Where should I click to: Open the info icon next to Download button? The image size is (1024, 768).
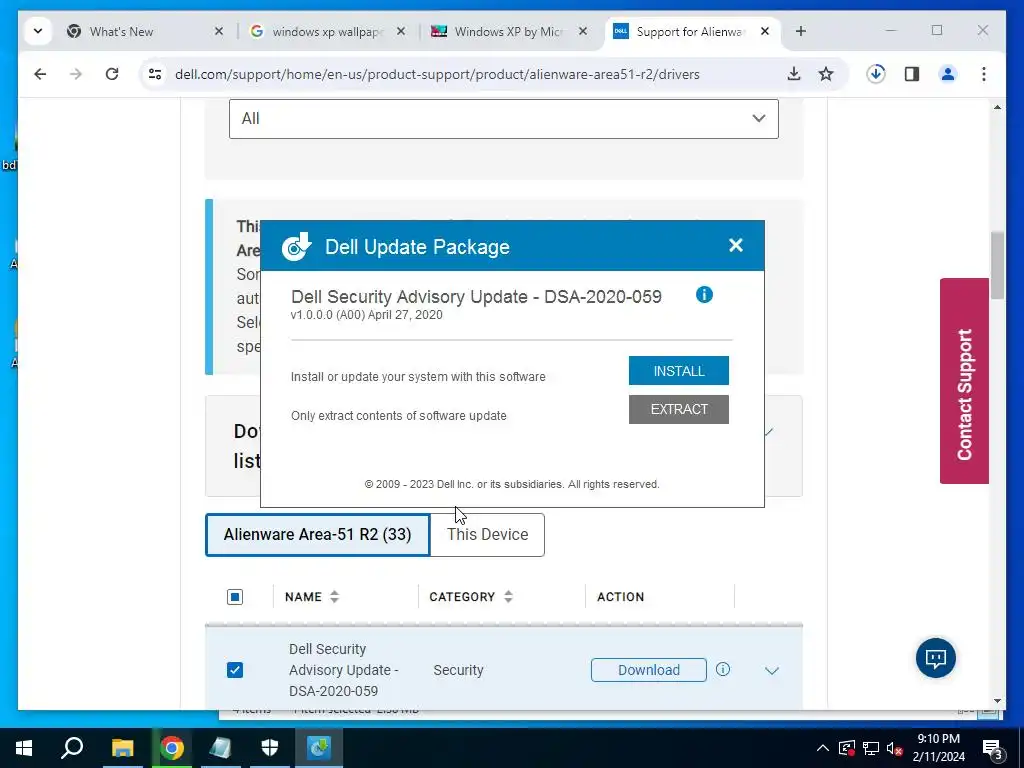tap(723, 669)
